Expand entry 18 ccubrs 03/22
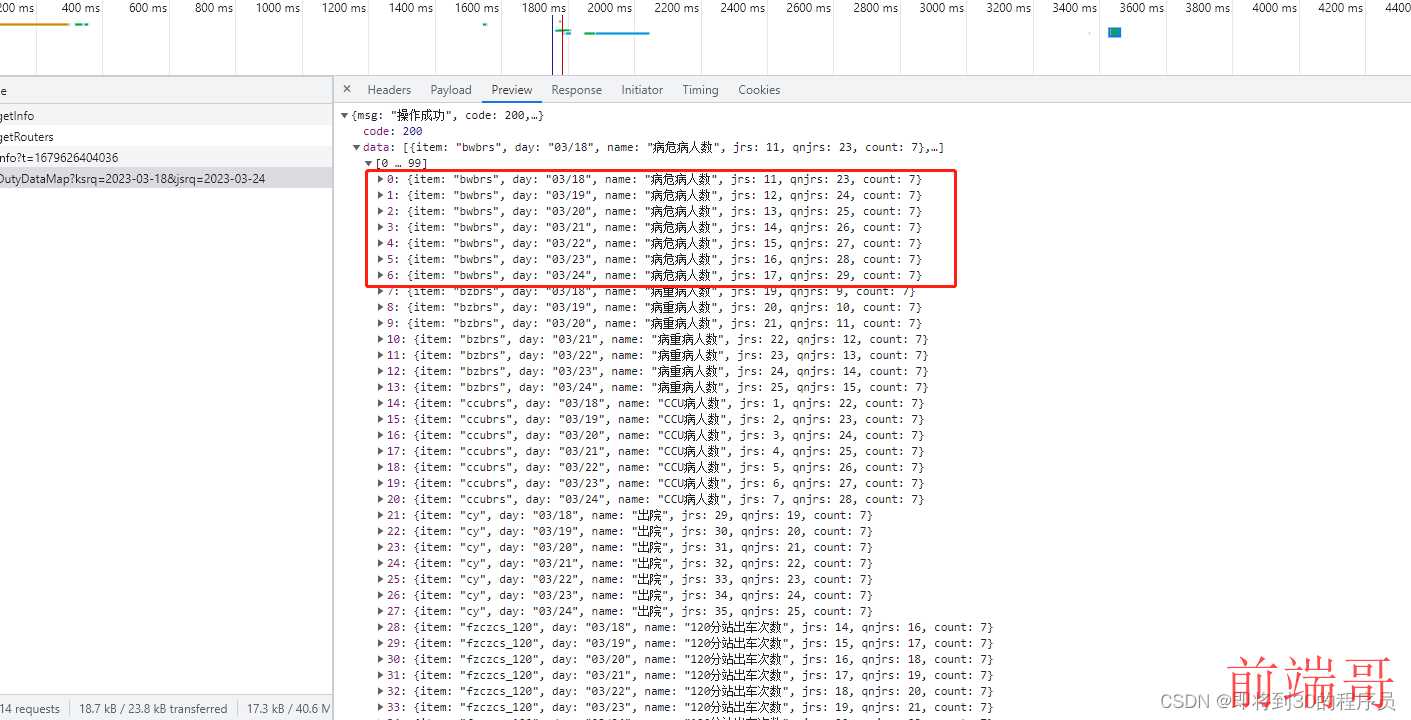Screen dimensions: 1411x720 tap(380, 467)
